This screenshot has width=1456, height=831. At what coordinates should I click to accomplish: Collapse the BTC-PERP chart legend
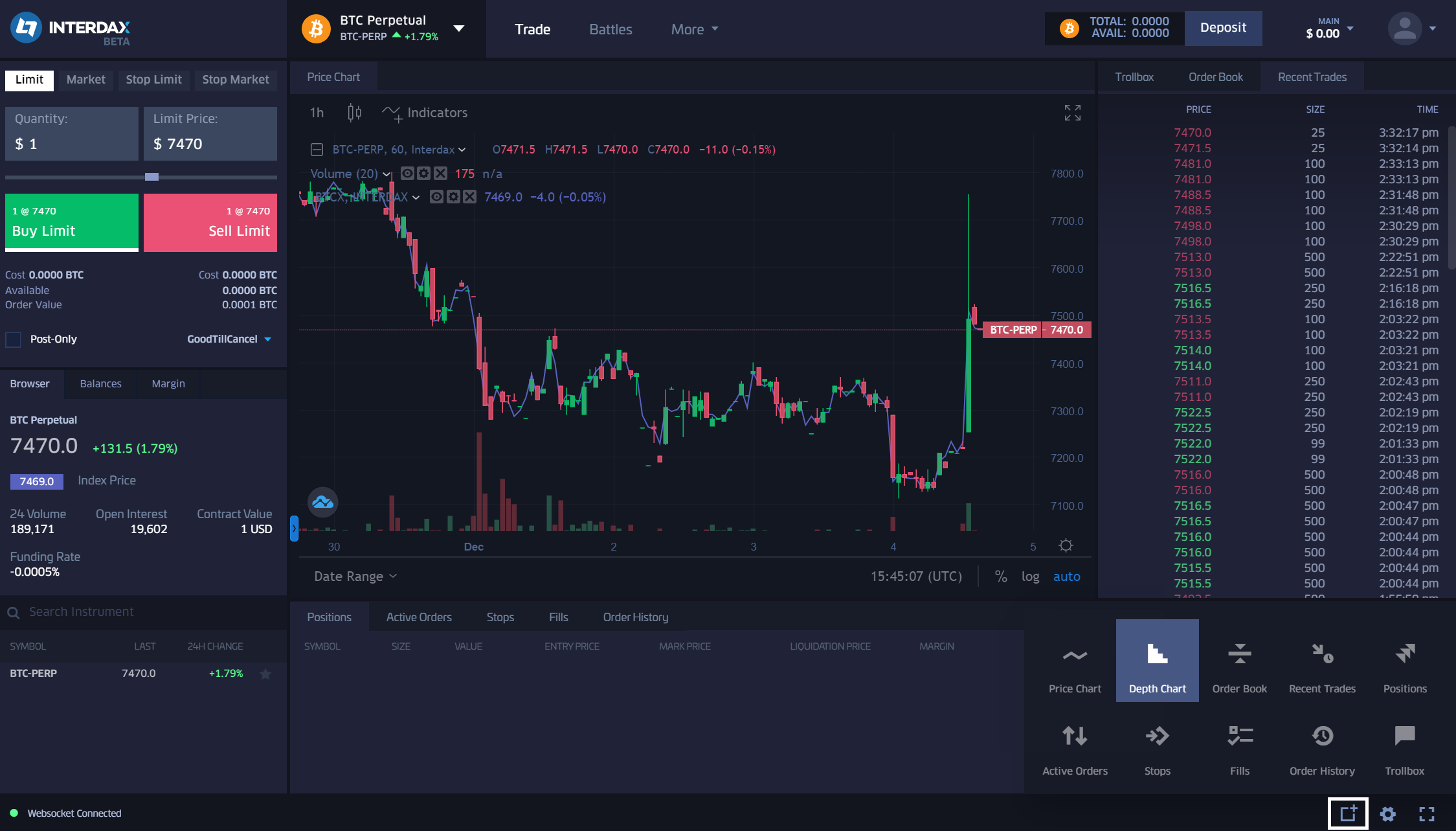coord(317,150)
